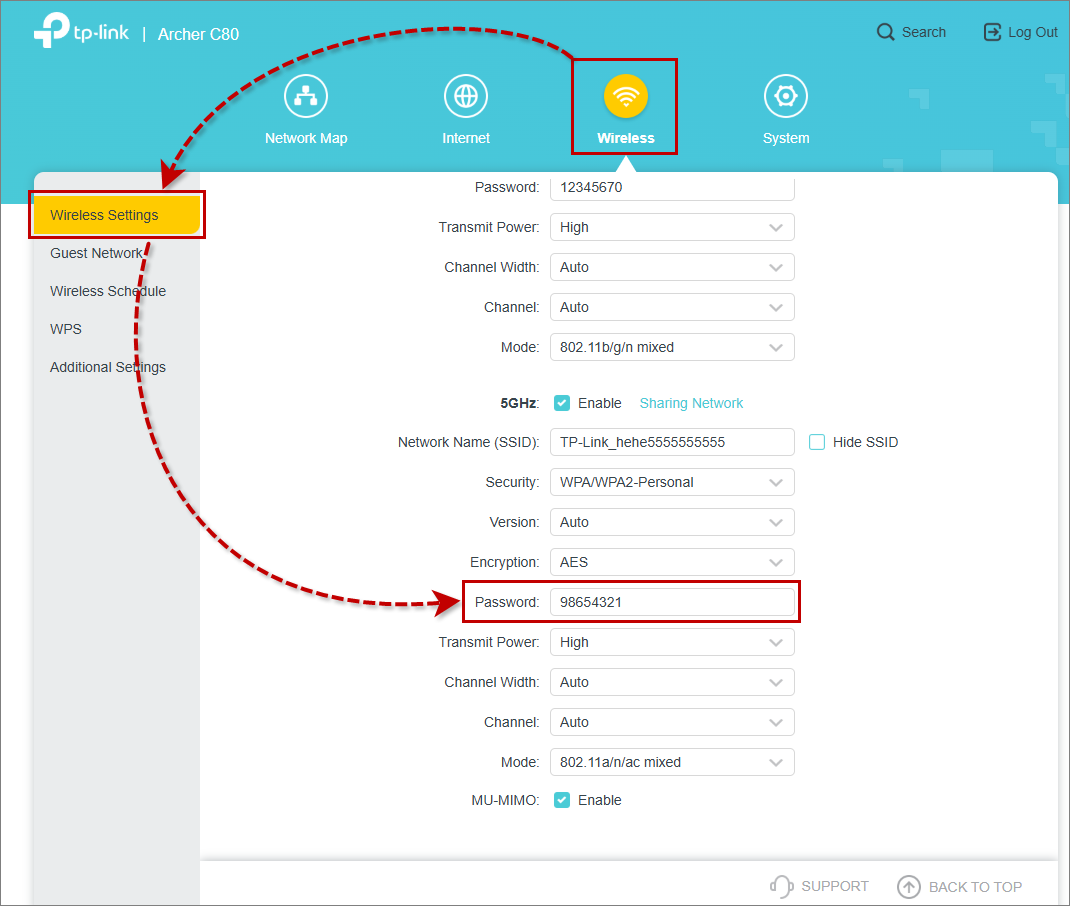Select Wireless Schedule in the sidebar

[x=108, y=291]
